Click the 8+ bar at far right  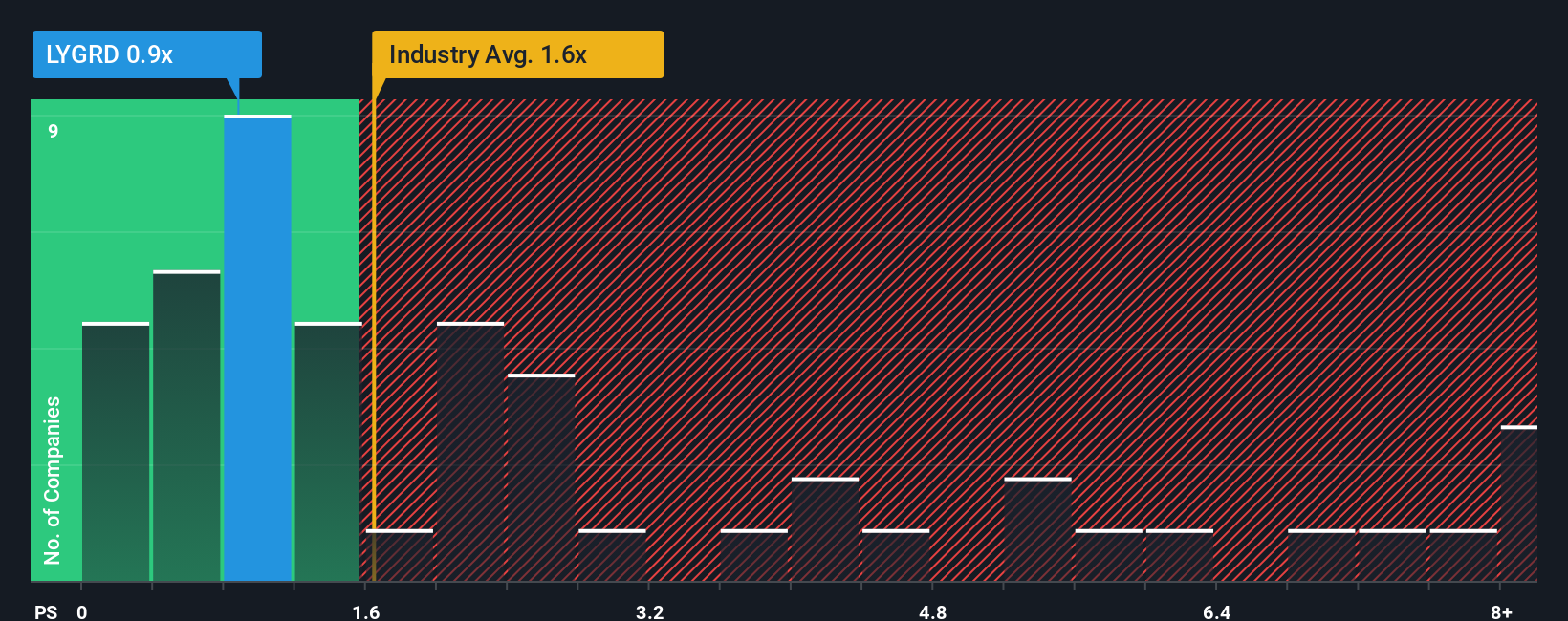coord(1518,503)
